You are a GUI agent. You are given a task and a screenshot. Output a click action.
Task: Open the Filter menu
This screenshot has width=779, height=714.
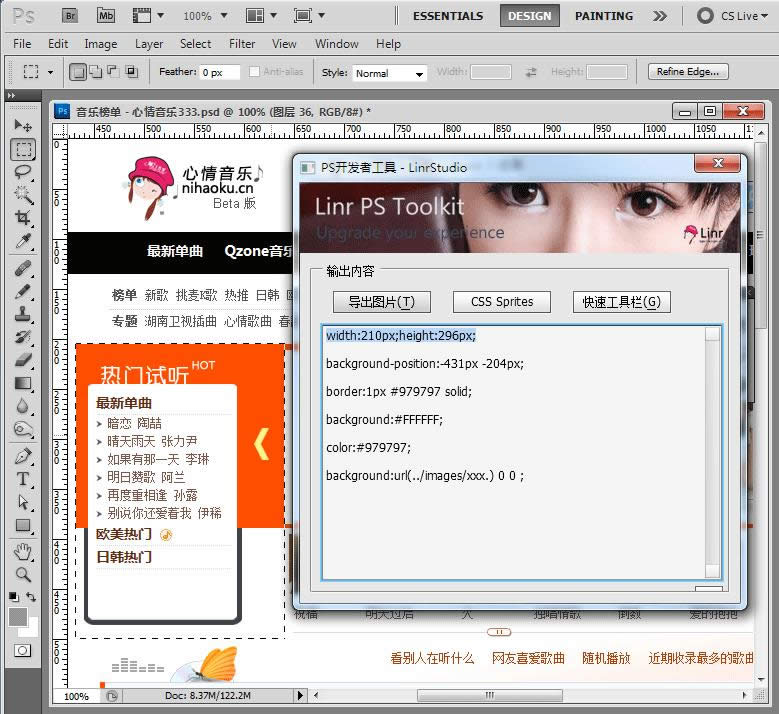242,44
